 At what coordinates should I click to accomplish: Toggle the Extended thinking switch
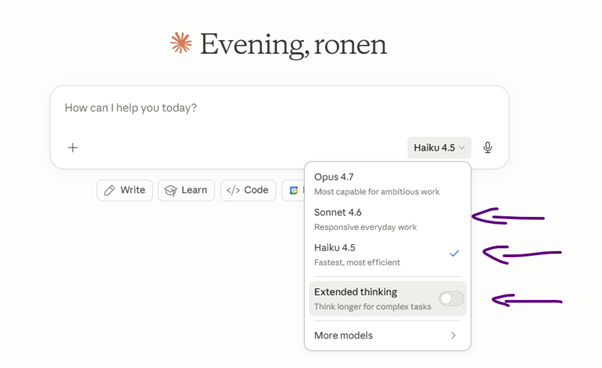click(452, 299)
